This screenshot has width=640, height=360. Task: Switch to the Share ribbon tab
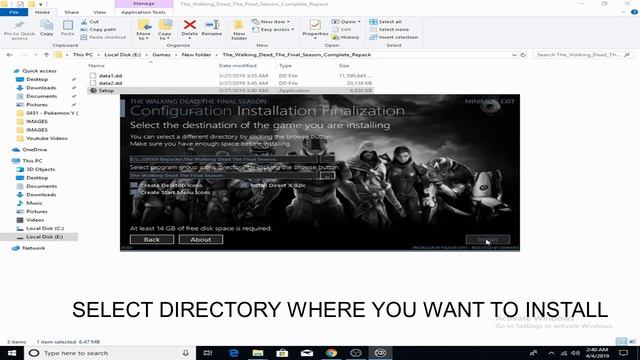pyautogui.click(x=71, y=12)
